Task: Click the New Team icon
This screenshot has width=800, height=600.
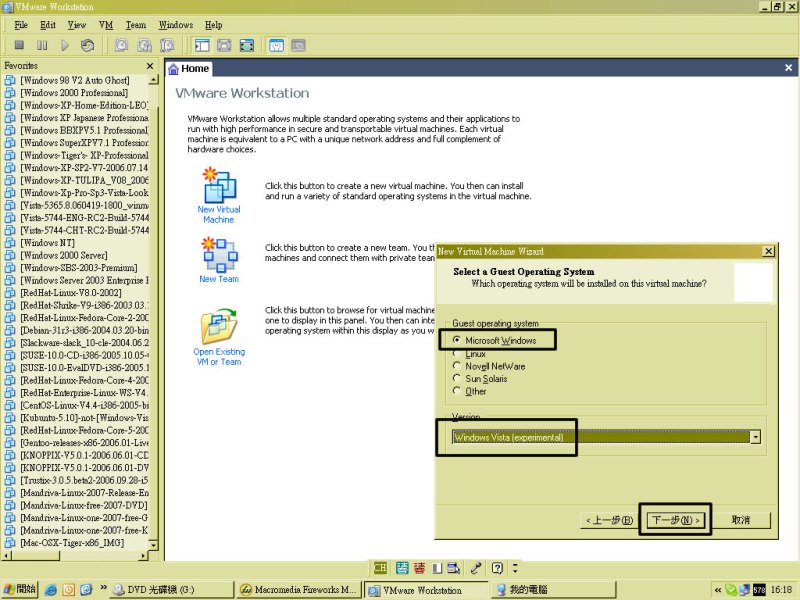Action: (219, 254)
